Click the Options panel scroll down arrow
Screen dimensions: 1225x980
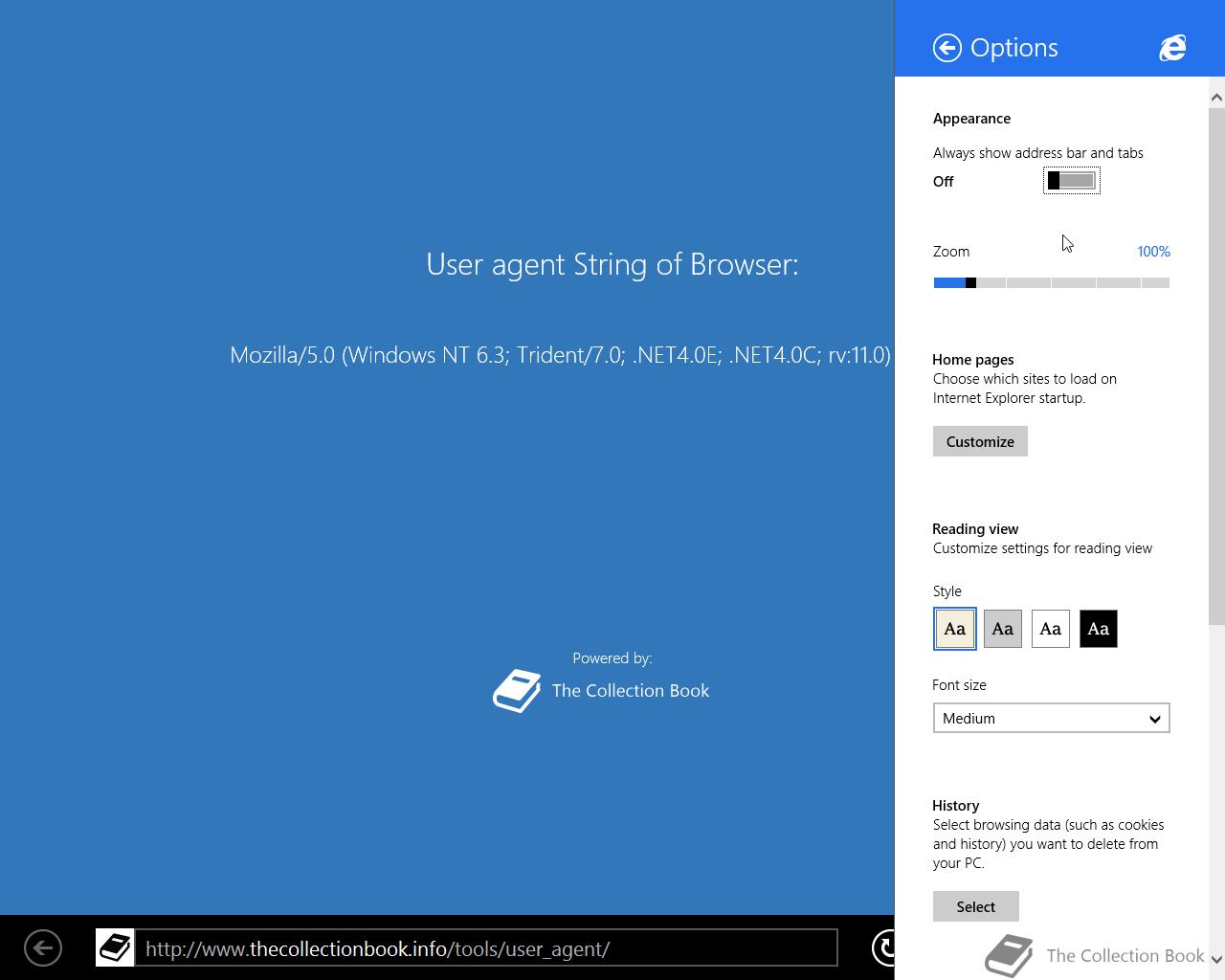pyautogui.click(x=1216, y=959)
